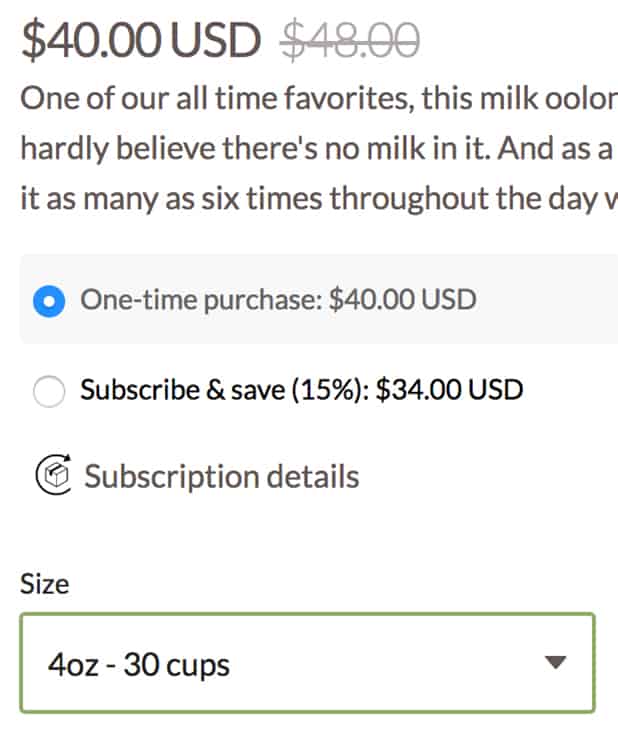Image resolution: width=618 pixels, height=733 pixels.
Task: Click the word 'cups' in size selector
Action: coord(197,664)
